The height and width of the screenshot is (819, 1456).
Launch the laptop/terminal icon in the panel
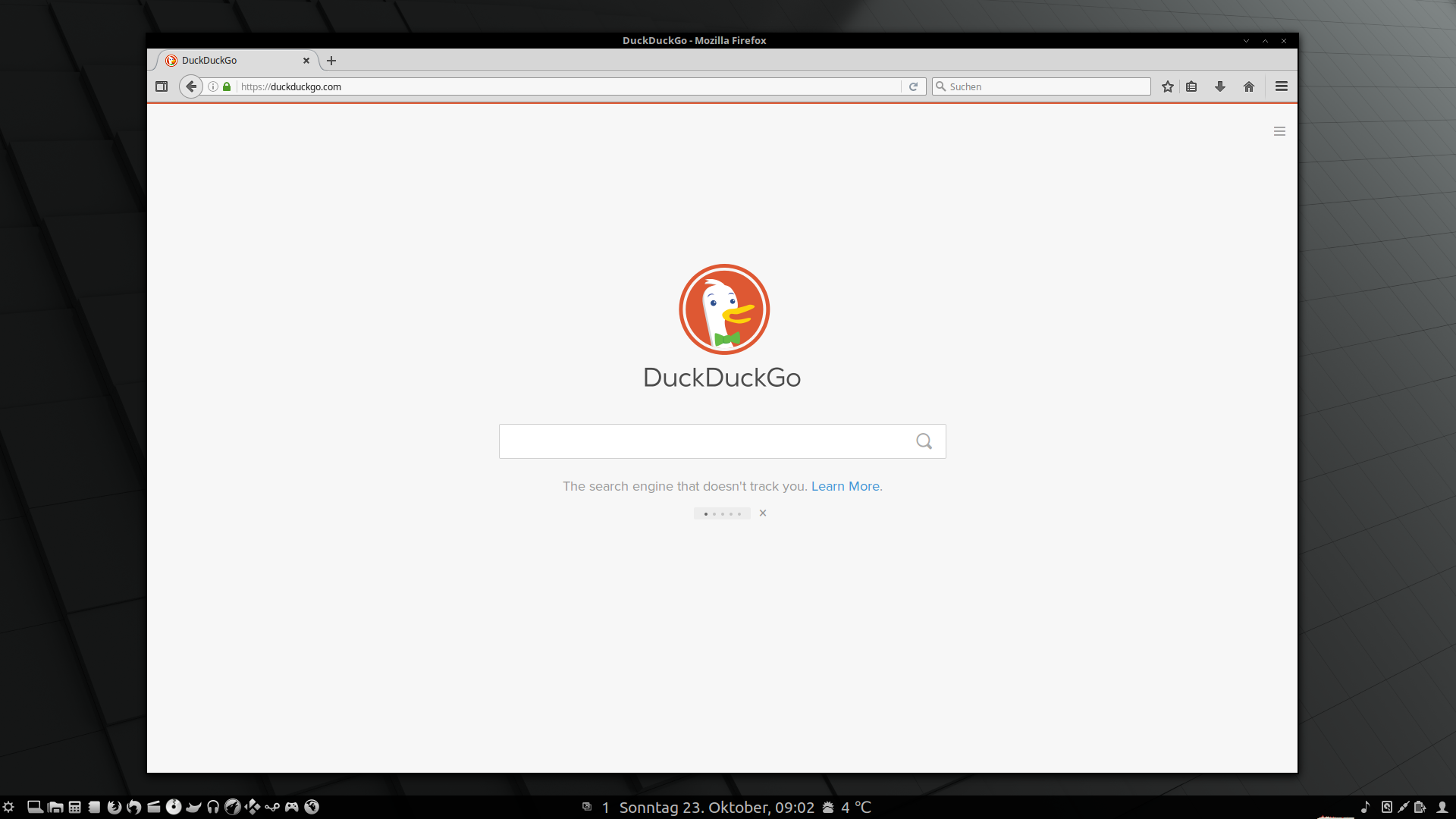[x=35, y=807]
